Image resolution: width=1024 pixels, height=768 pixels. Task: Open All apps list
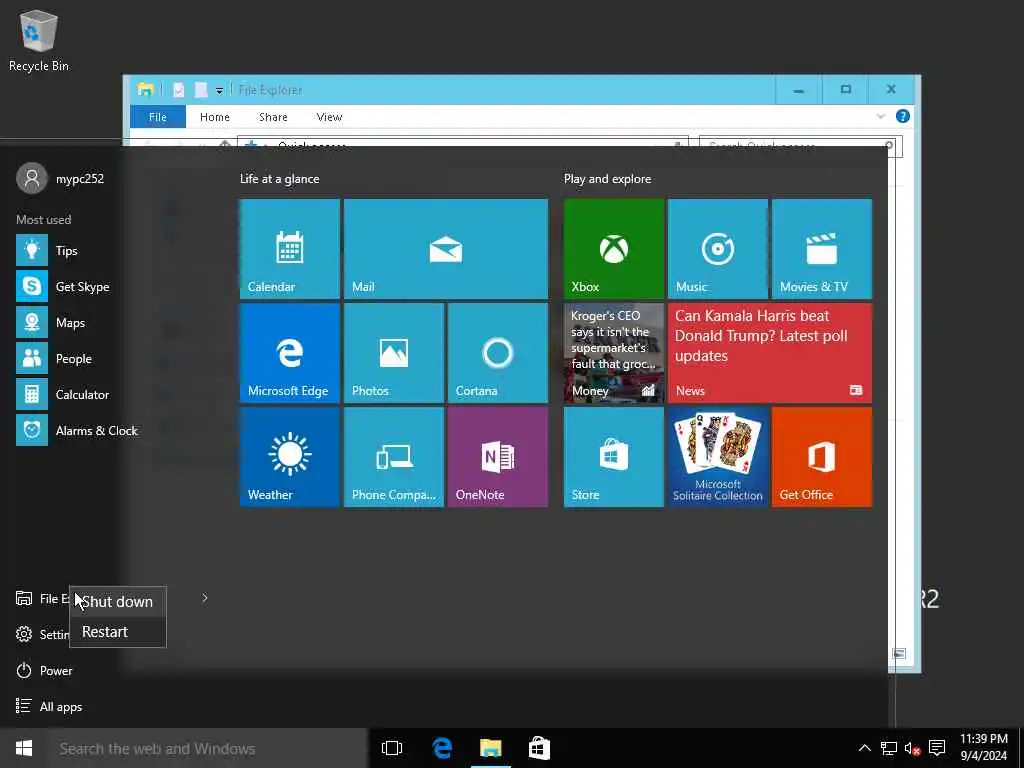pyautogui.click(x=49, y=707)
